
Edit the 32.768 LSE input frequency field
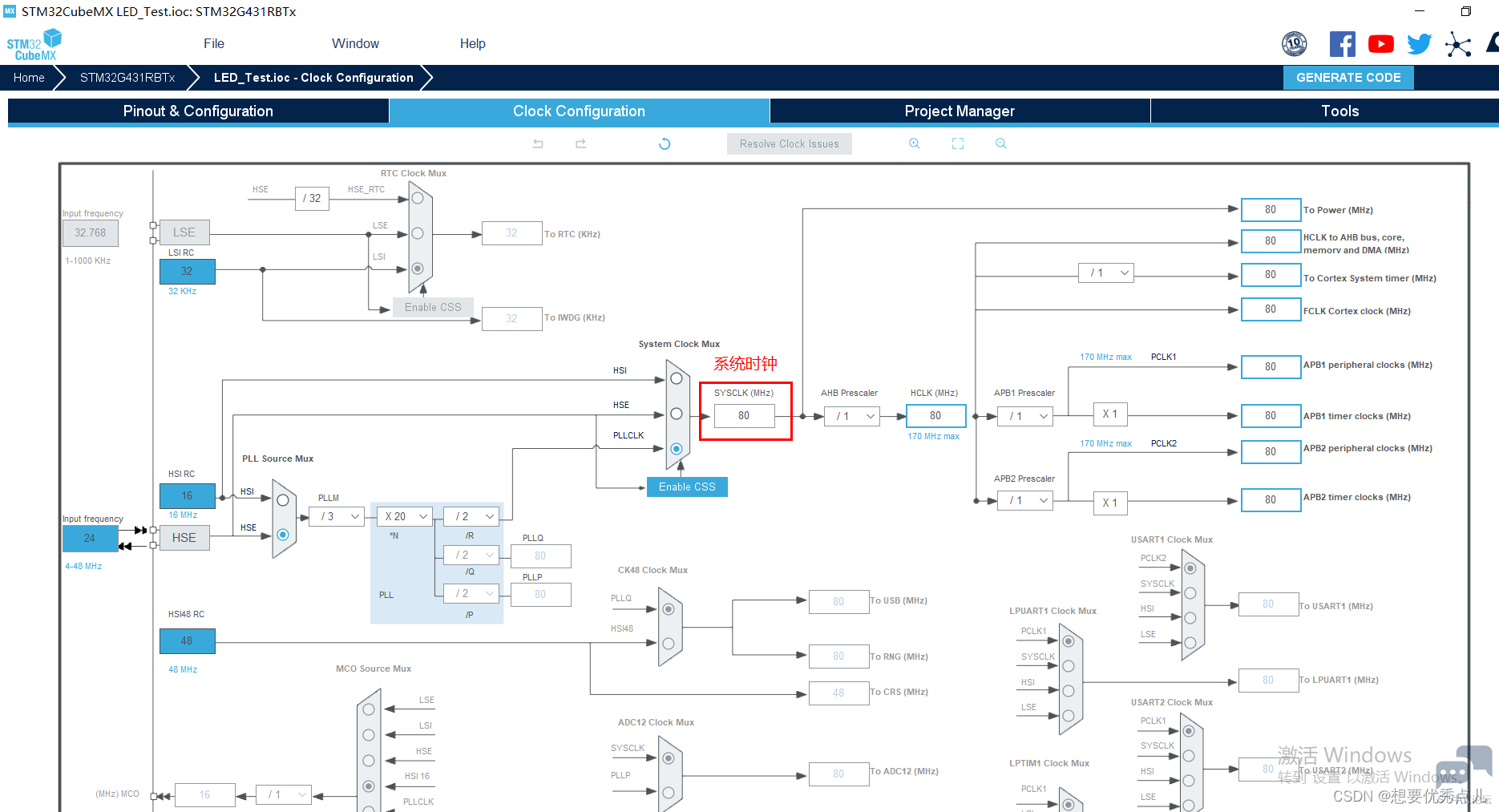pyautogui.click(x=91, y=233)
